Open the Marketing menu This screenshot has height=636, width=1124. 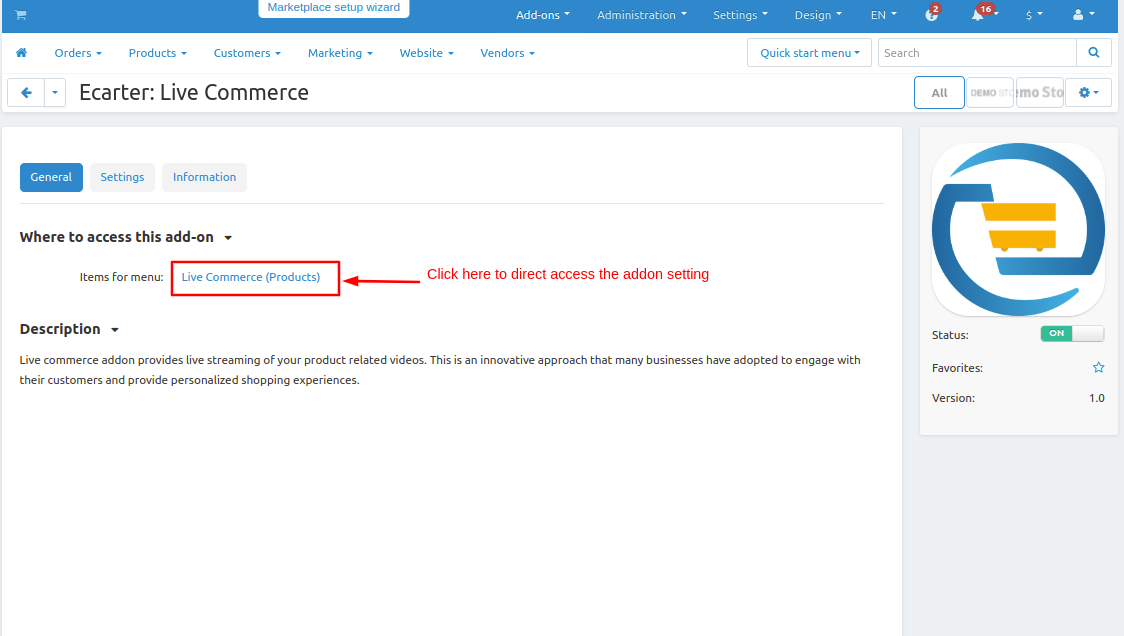coord(340,53)
